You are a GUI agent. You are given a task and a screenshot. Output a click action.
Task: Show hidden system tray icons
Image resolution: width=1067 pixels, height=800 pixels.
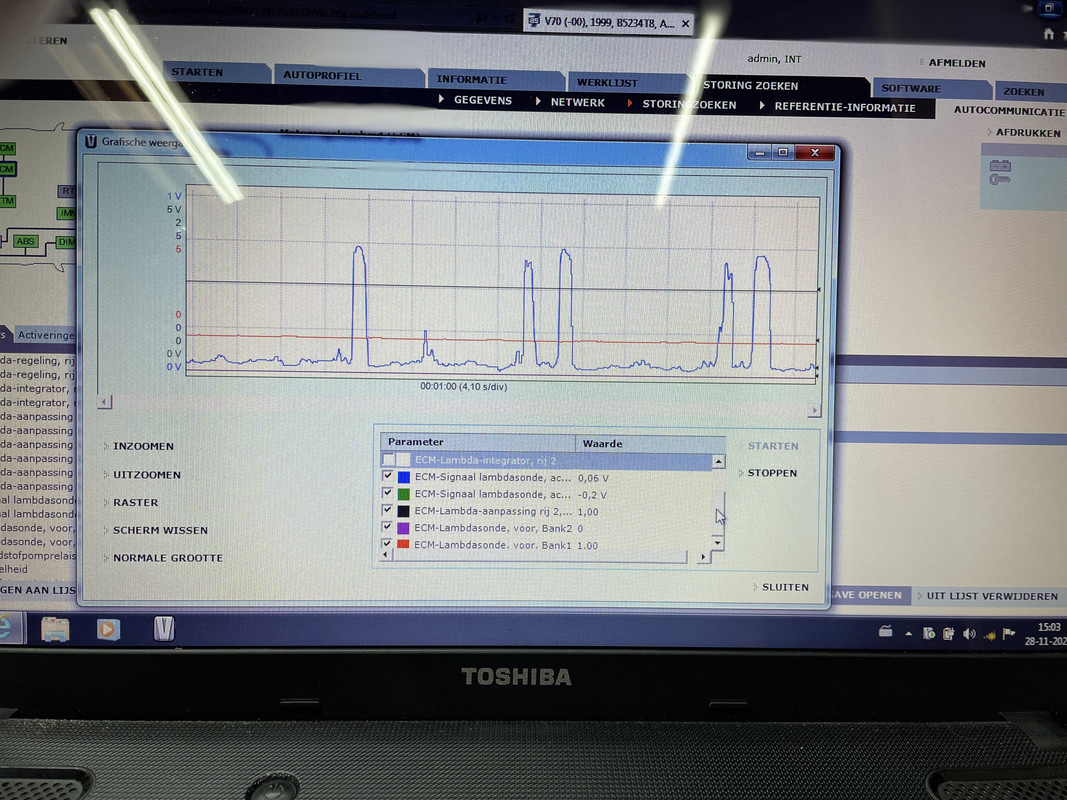point(908,633)
